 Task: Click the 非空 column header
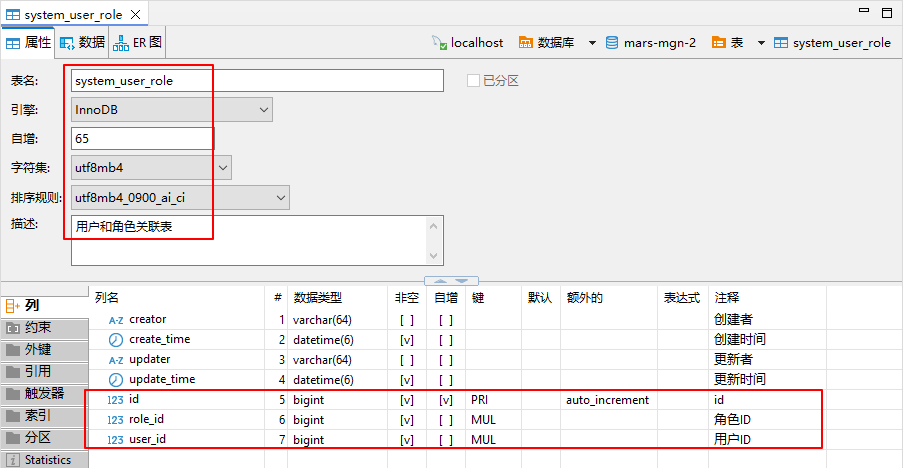click(407, 298)
